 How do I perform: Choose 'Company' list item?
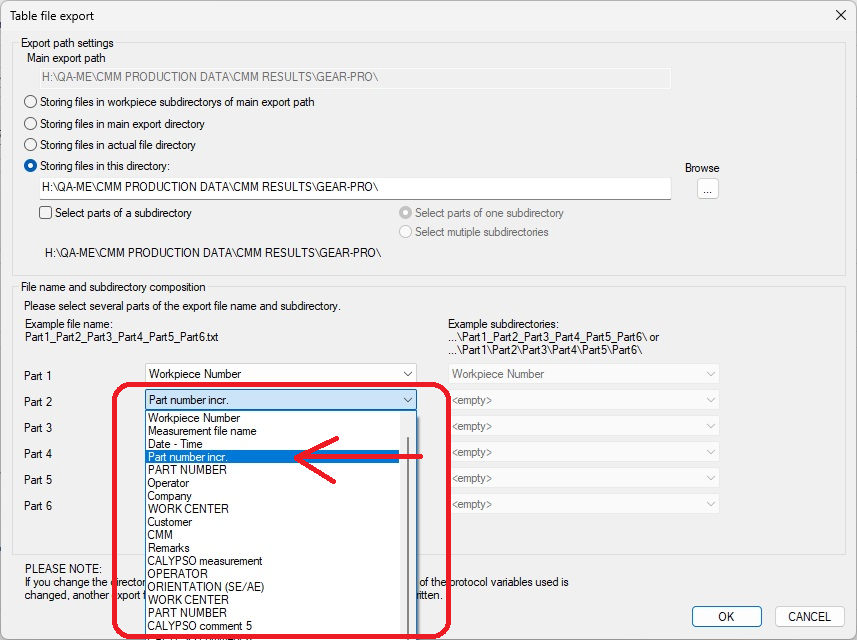click(169, 496)
